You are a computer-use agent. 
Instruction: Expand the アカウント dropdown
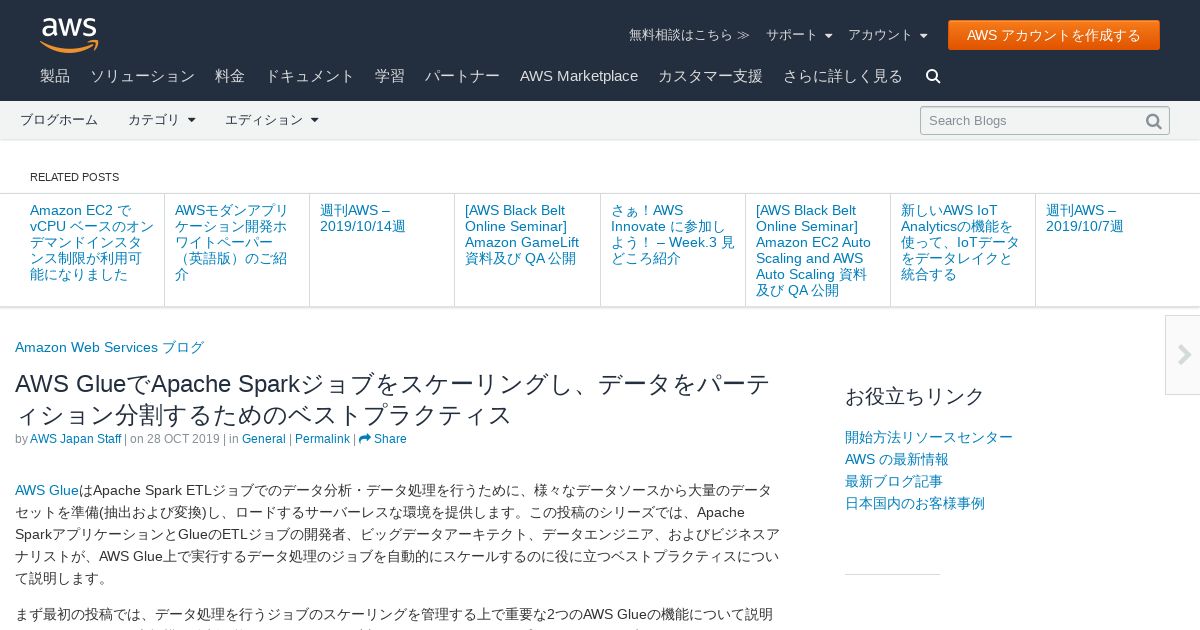coord(888,35)
